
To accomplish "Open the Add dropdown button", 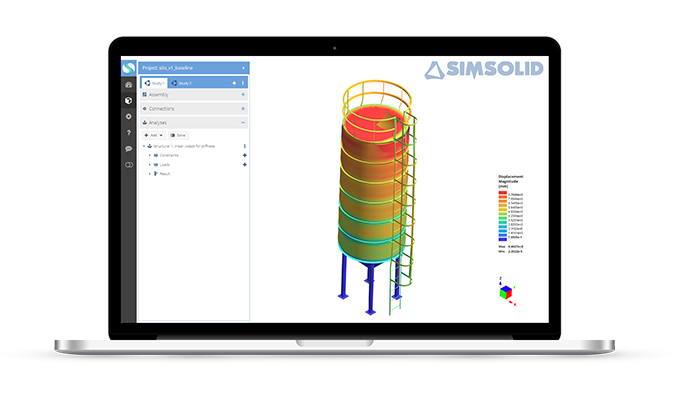I will 154,134.
